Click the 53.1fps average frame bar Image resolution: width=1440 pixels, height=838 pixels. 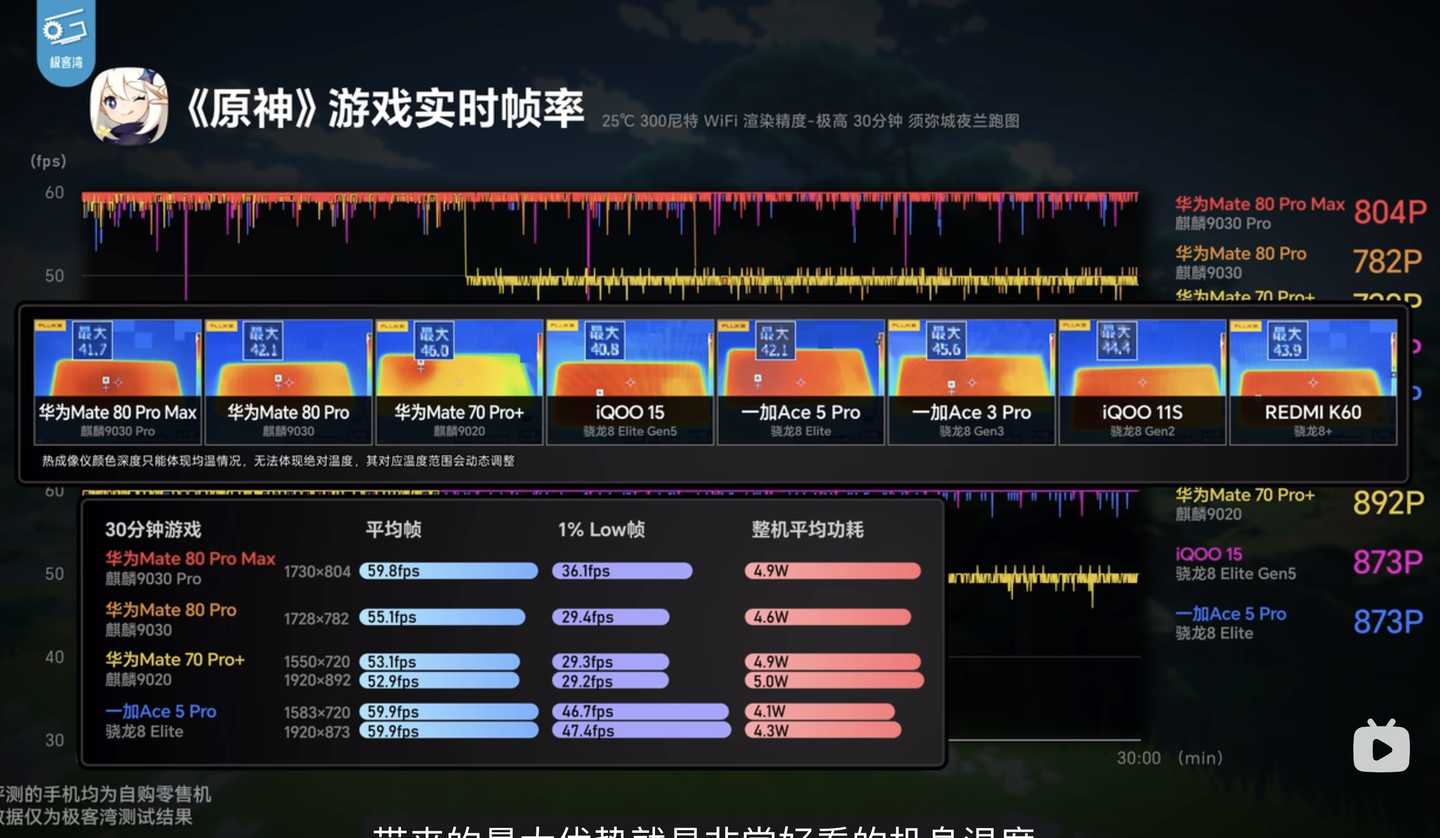tap(440, 661)
